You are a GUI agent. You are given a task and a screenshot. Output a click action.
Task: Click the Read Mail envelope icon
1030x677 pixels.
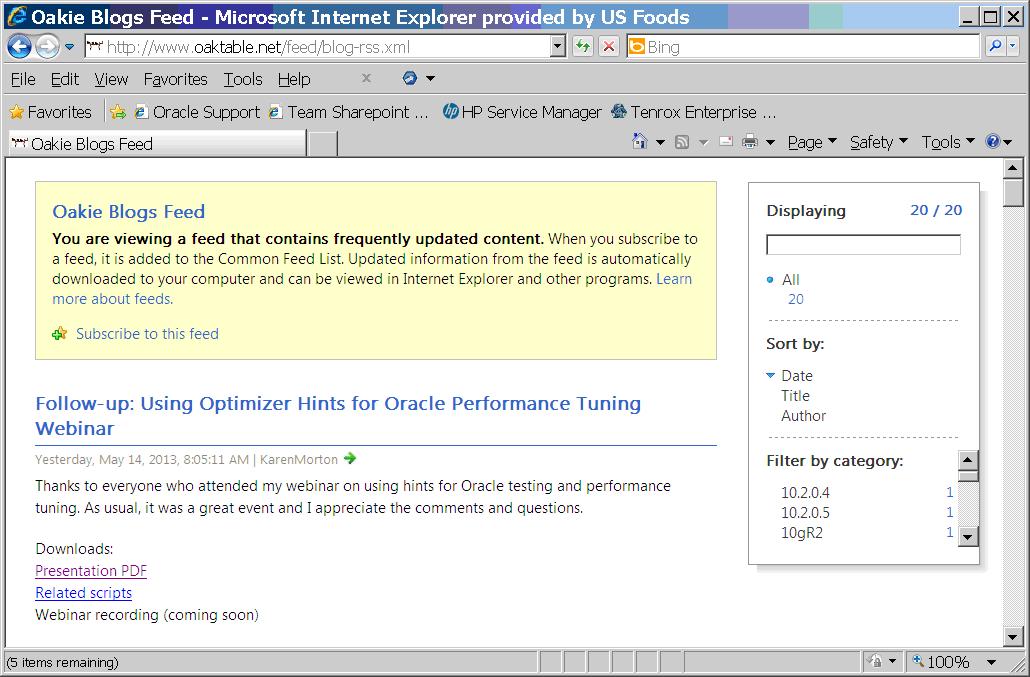click(726, 141)
